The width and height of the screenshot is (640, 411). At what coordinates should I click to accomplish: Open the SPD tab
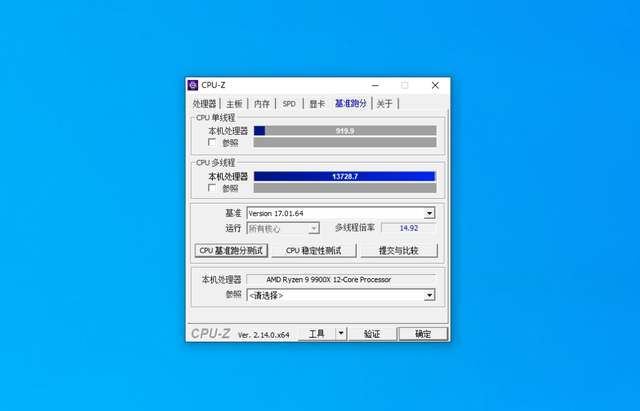(289, 104)
